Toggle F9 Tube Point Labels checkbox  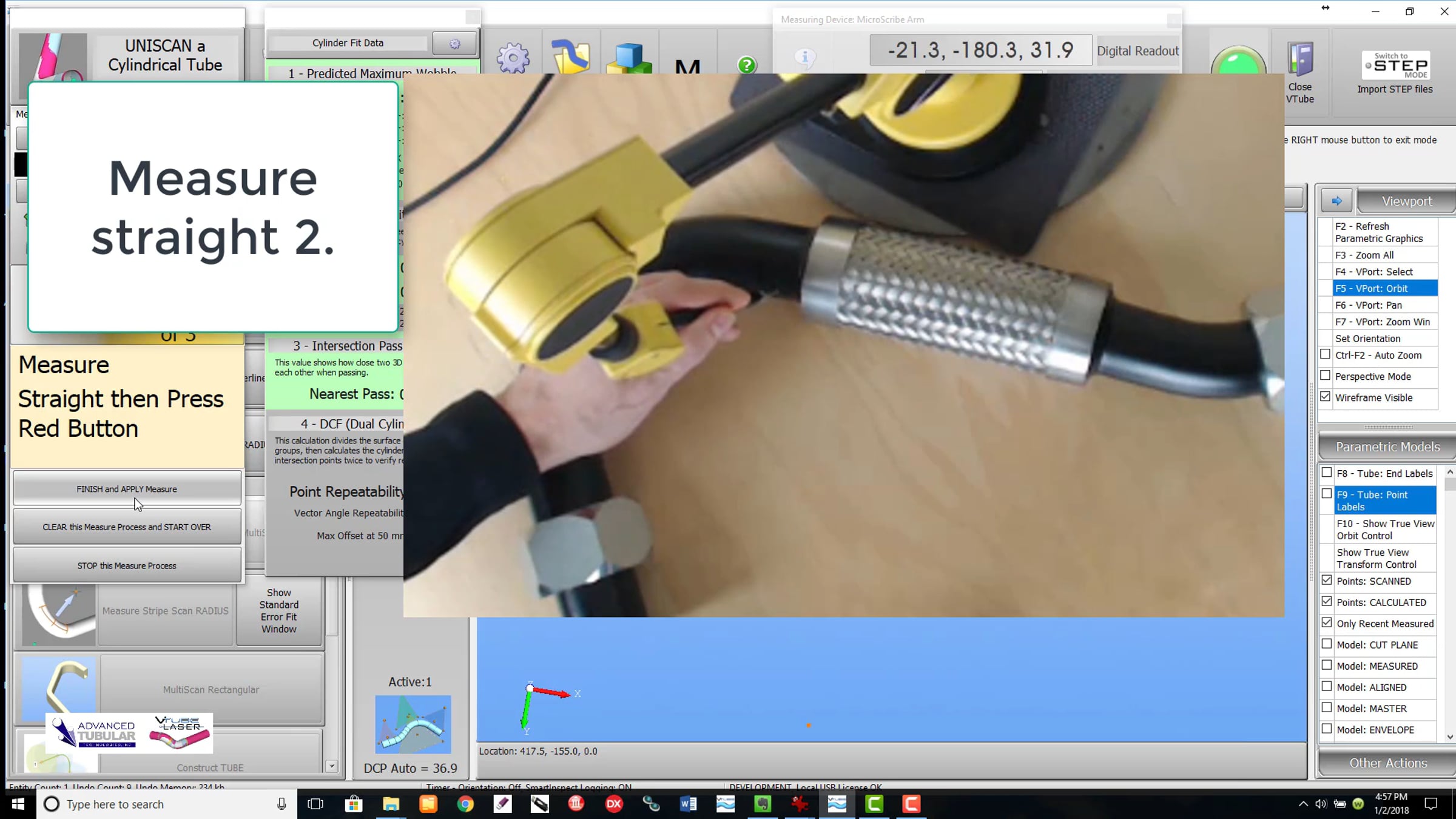[1327, 494]
